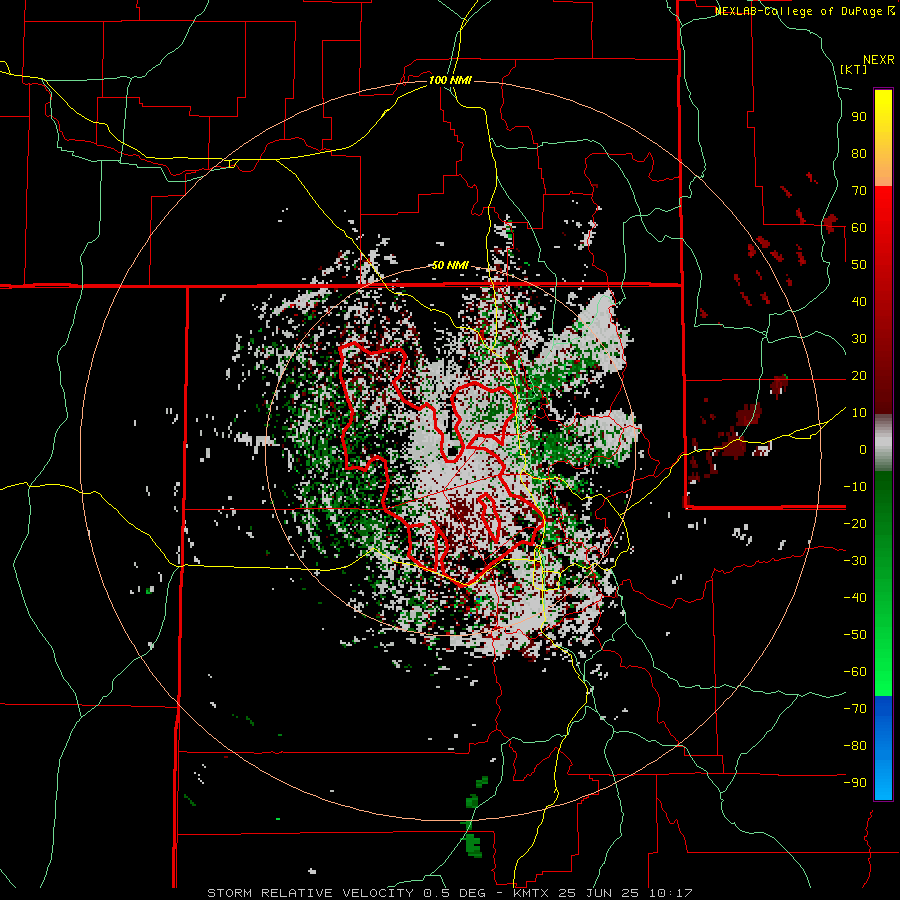The width and height of the screenshot is (900, 900).
Task: Click the 60 value on the velocity scale
Action: pos(859,228)
